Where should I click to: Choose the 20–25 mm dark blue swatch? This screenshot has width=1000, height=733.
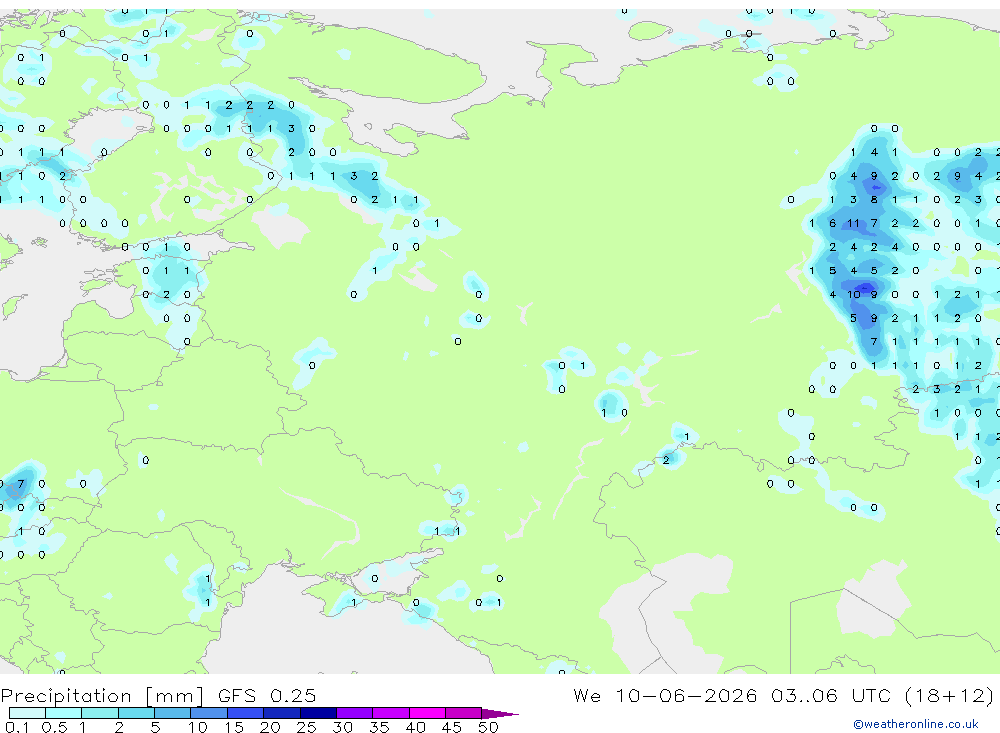(x=282, y=713)
